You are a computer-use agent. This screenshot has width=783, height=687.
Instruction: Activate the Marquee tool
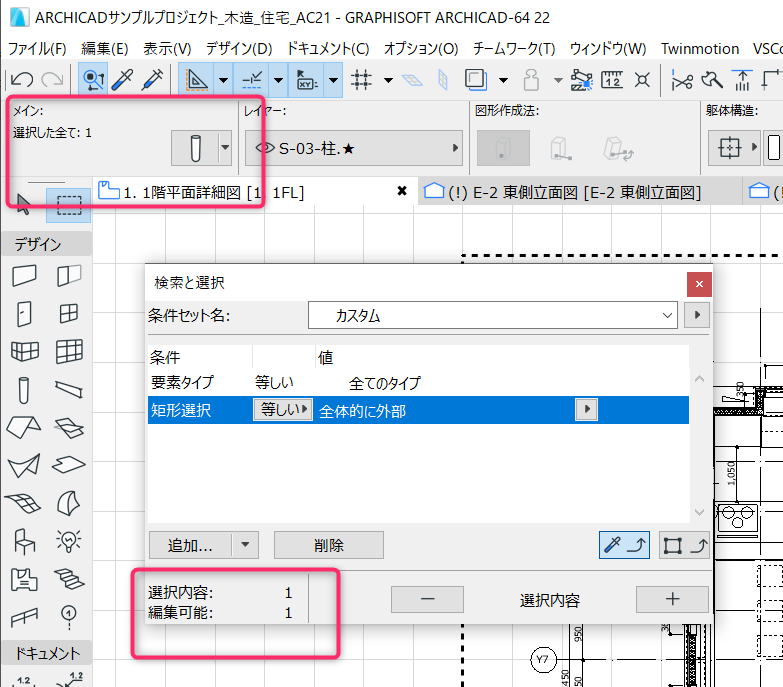coord(69,205)
